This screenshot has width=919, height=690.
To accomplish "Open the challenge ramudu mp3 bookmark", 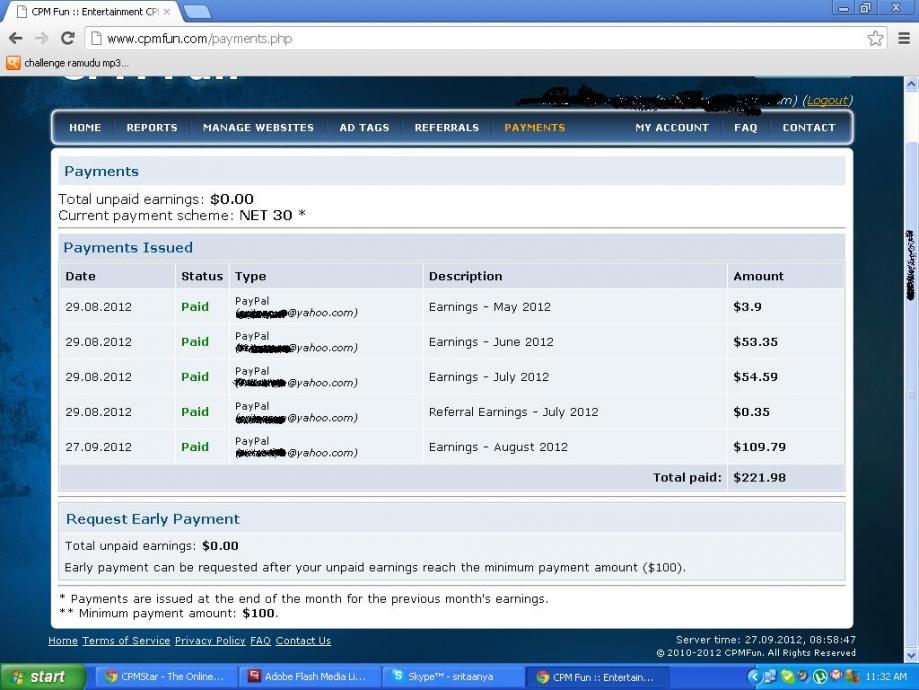I will tap(67, 63).
